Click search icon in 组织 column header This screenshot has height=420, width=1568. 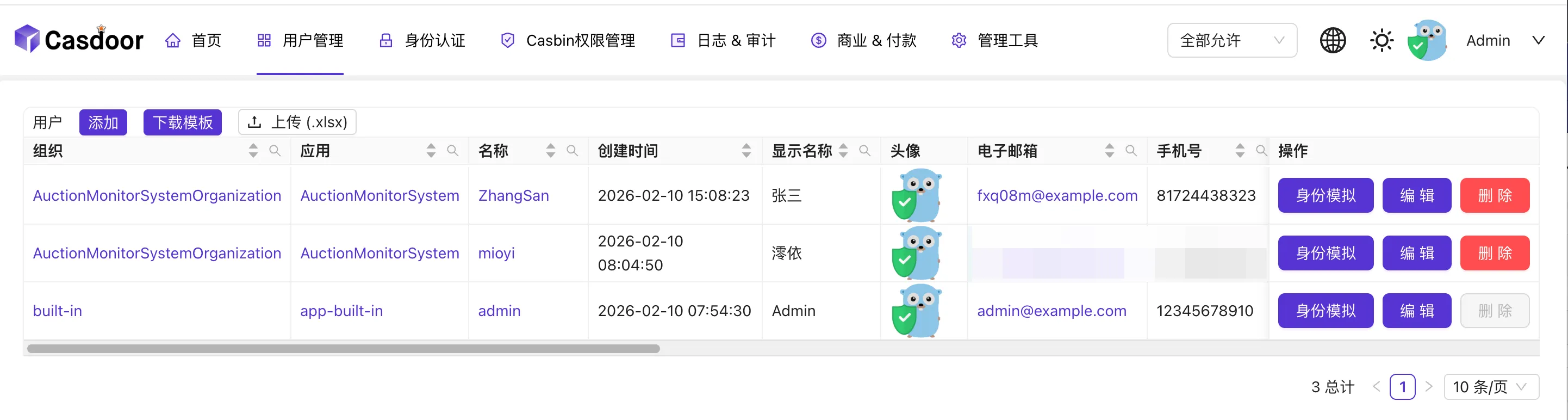pos(275,150)
